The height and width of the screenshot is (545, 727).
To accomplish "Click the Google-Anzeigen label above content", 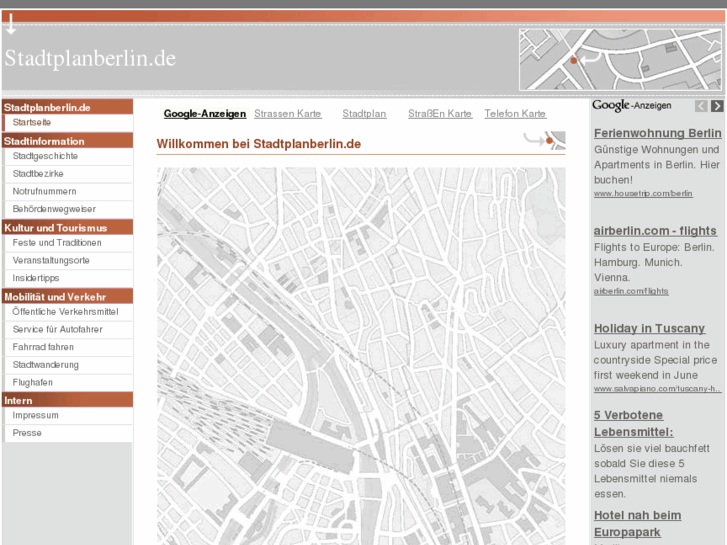I will [204, 114].
